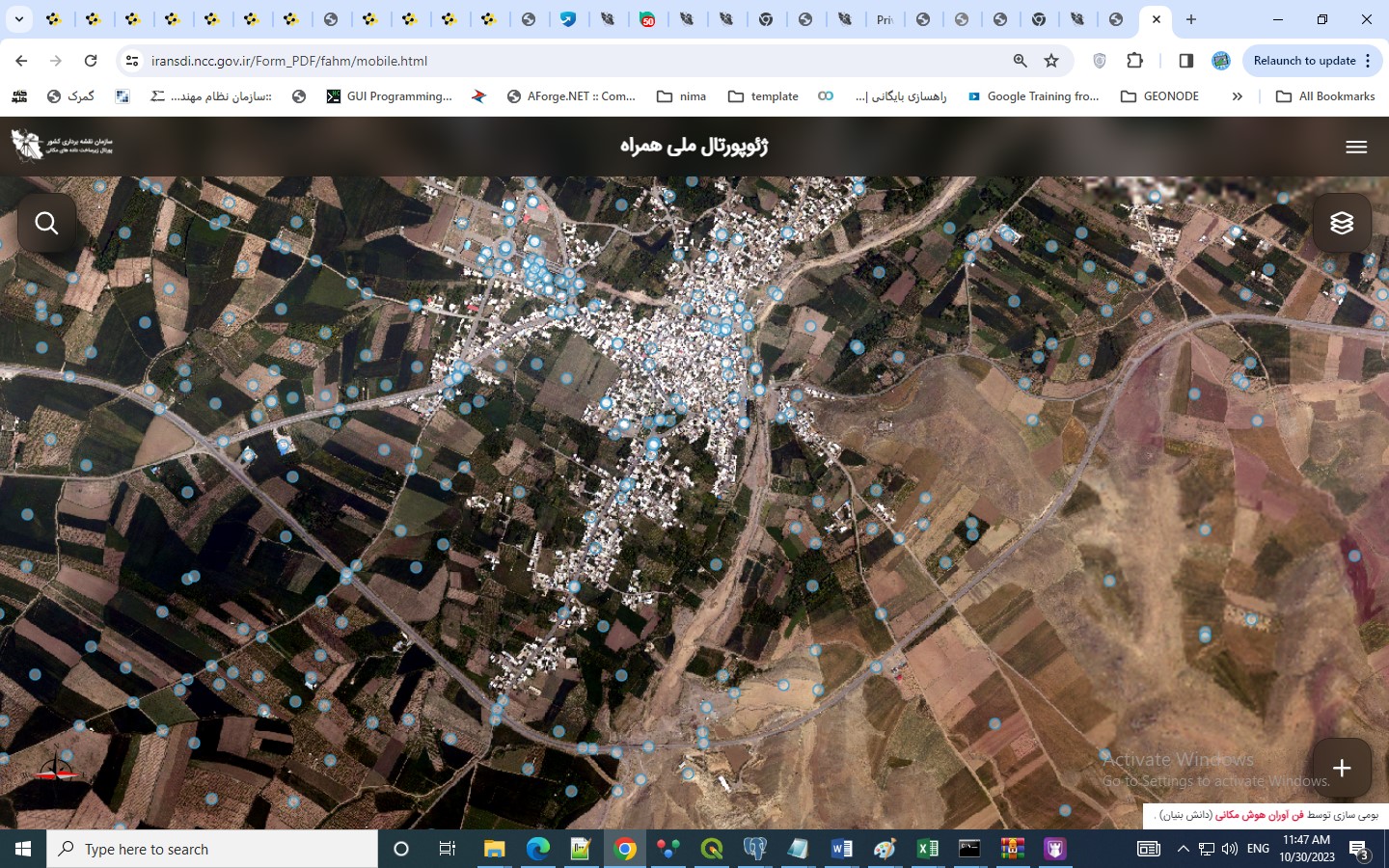
Task: Open the سازمان نظام مهند bookmark
Action: click(211, 96)
